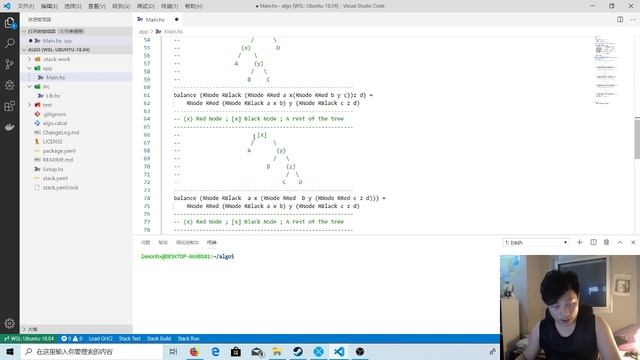
Task: Switch to the 输出 Output panel tab
Action: click(162, 242)
